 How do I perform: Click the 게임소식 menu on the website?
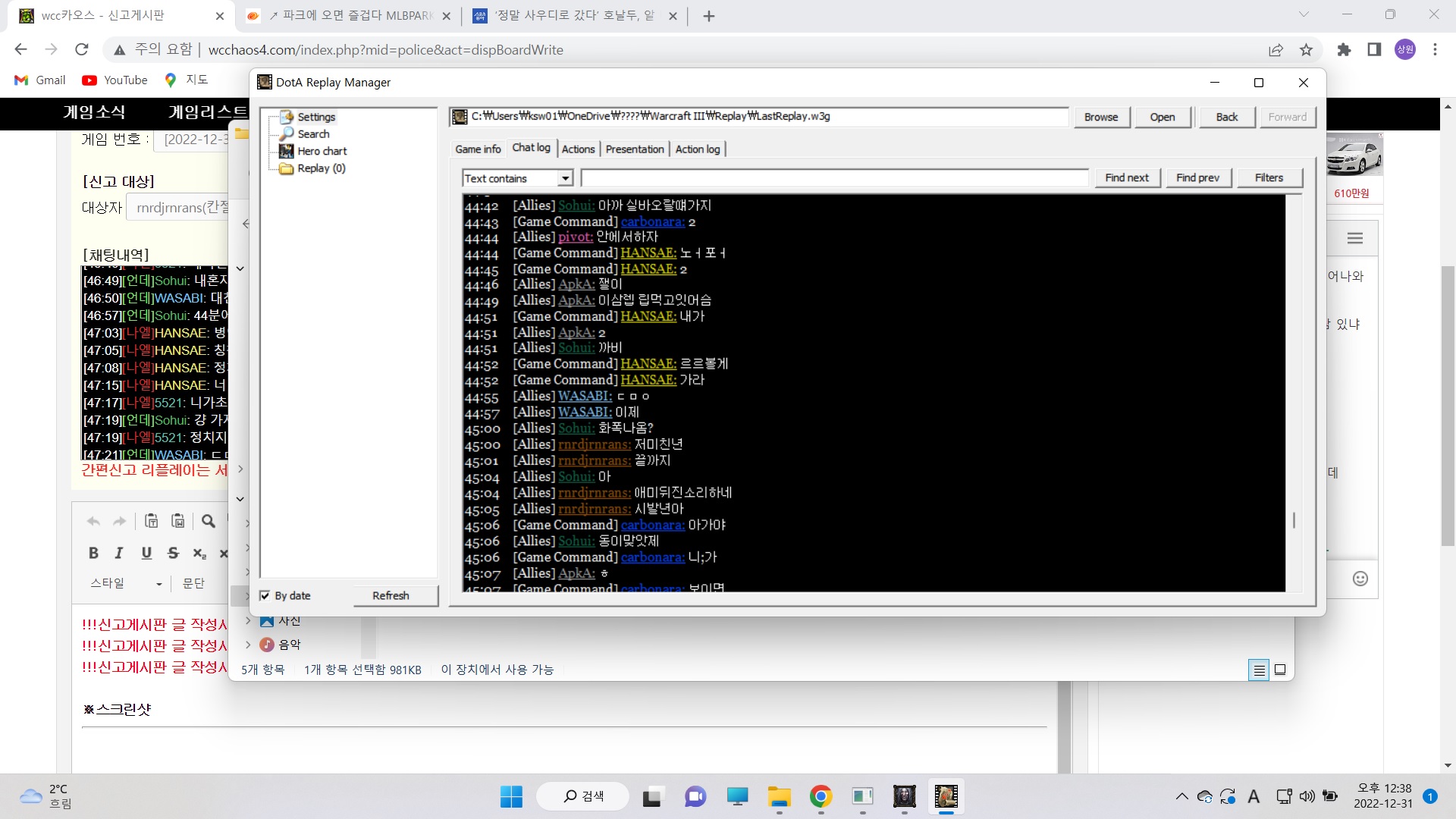(94, 112)
